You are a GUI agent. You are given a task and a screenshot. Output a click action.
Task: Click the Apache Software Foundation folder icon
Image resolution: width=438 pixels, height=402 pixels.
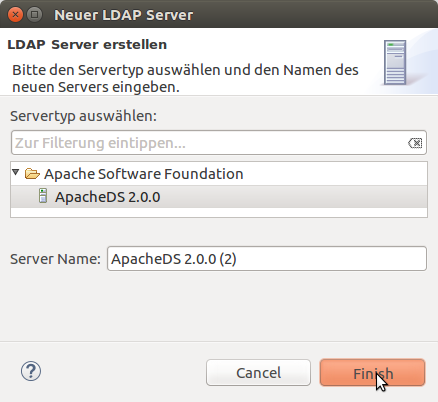pos(32,174)
